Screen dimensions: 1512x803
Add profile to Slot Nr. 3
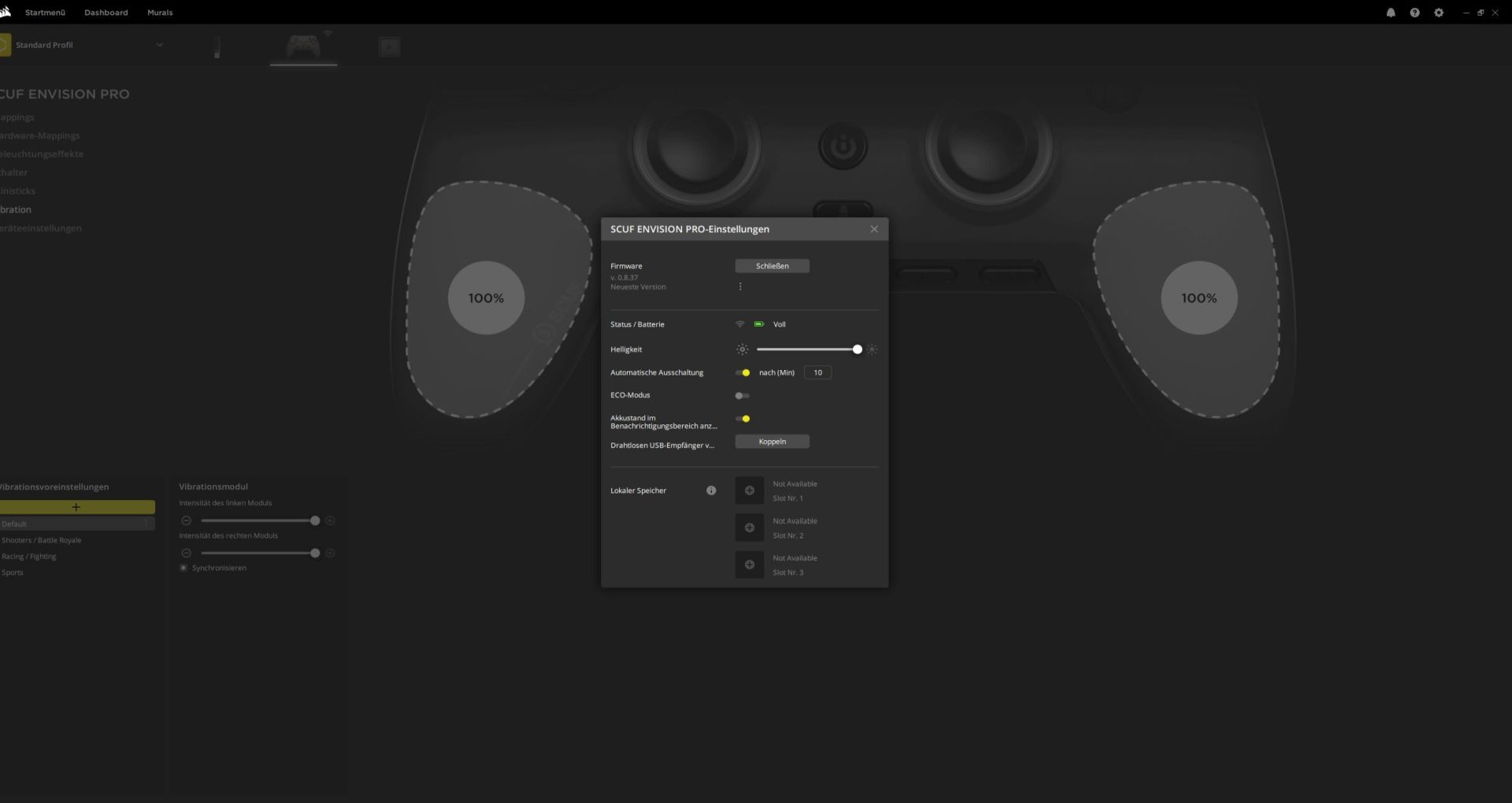coord(749,564)
